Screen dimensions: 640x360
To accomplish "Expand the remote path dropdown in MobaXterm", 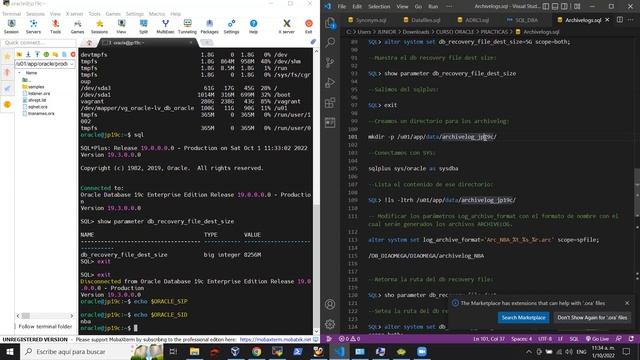I will coord(72,64).
